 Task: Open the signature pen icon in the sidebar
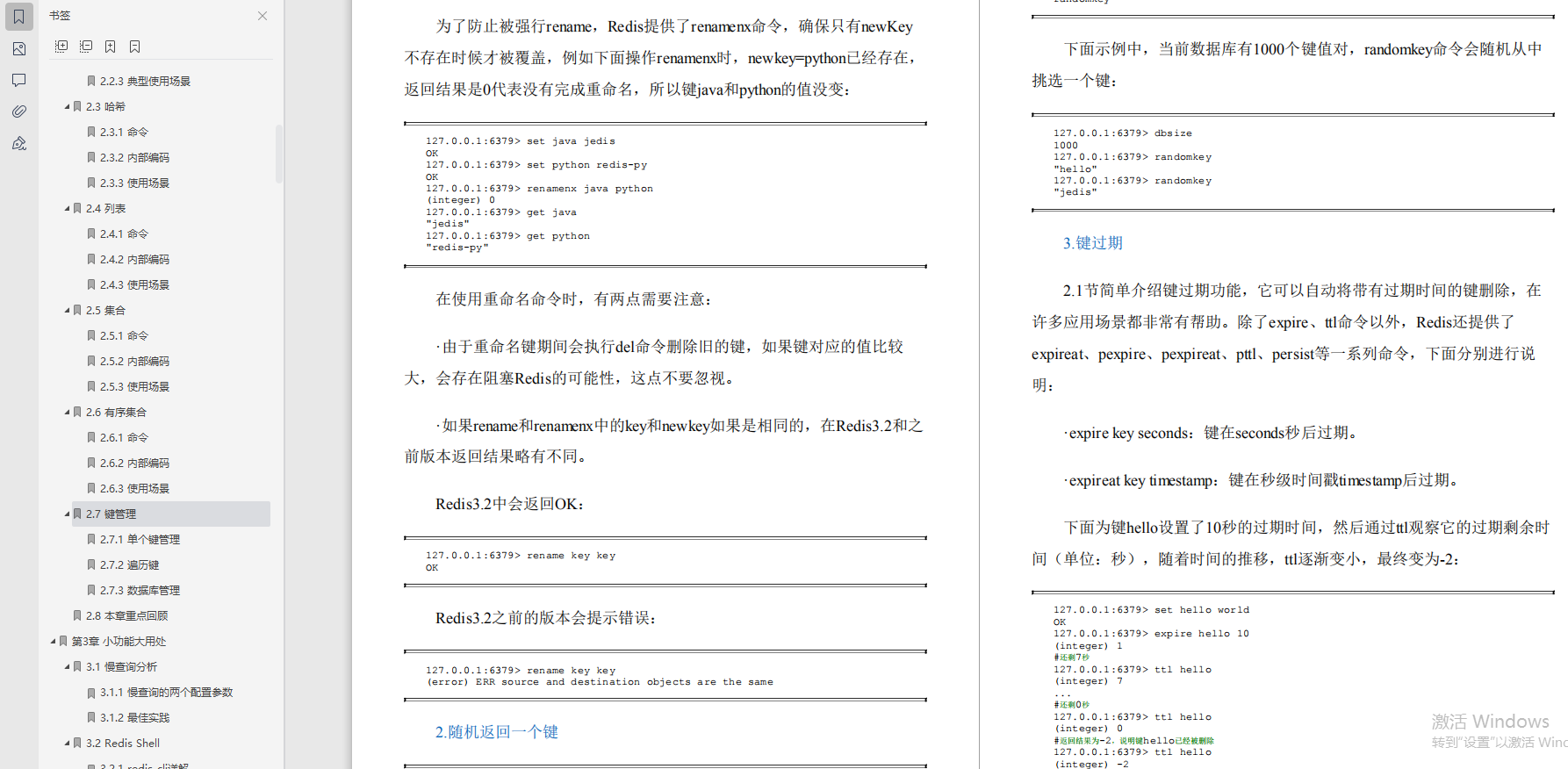(x=18, y=143)
